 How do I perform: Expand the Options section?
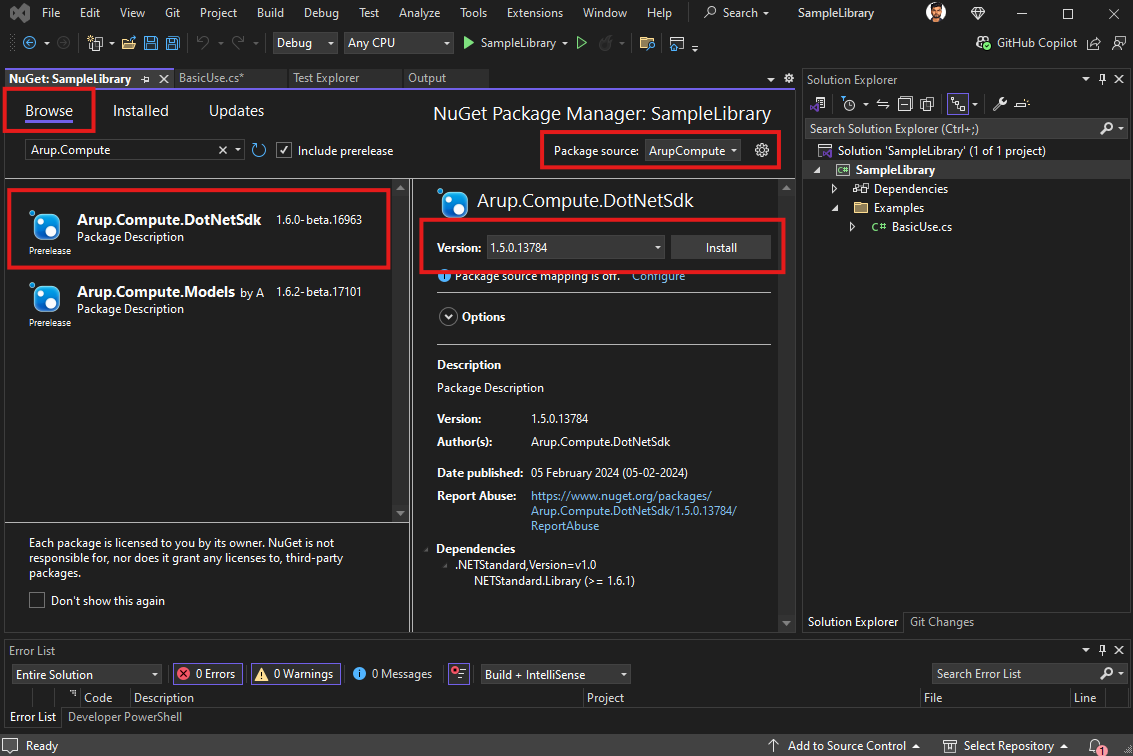click(449, 317)
